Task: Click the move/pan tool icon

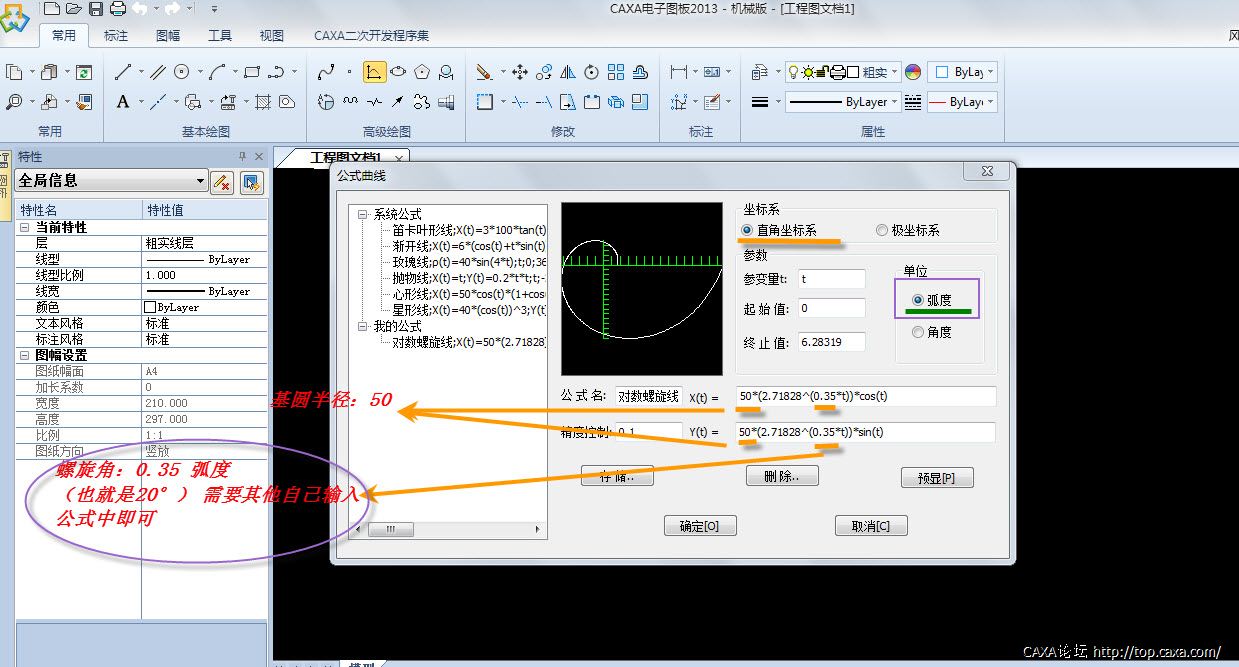Action: [x=520, y=72]
